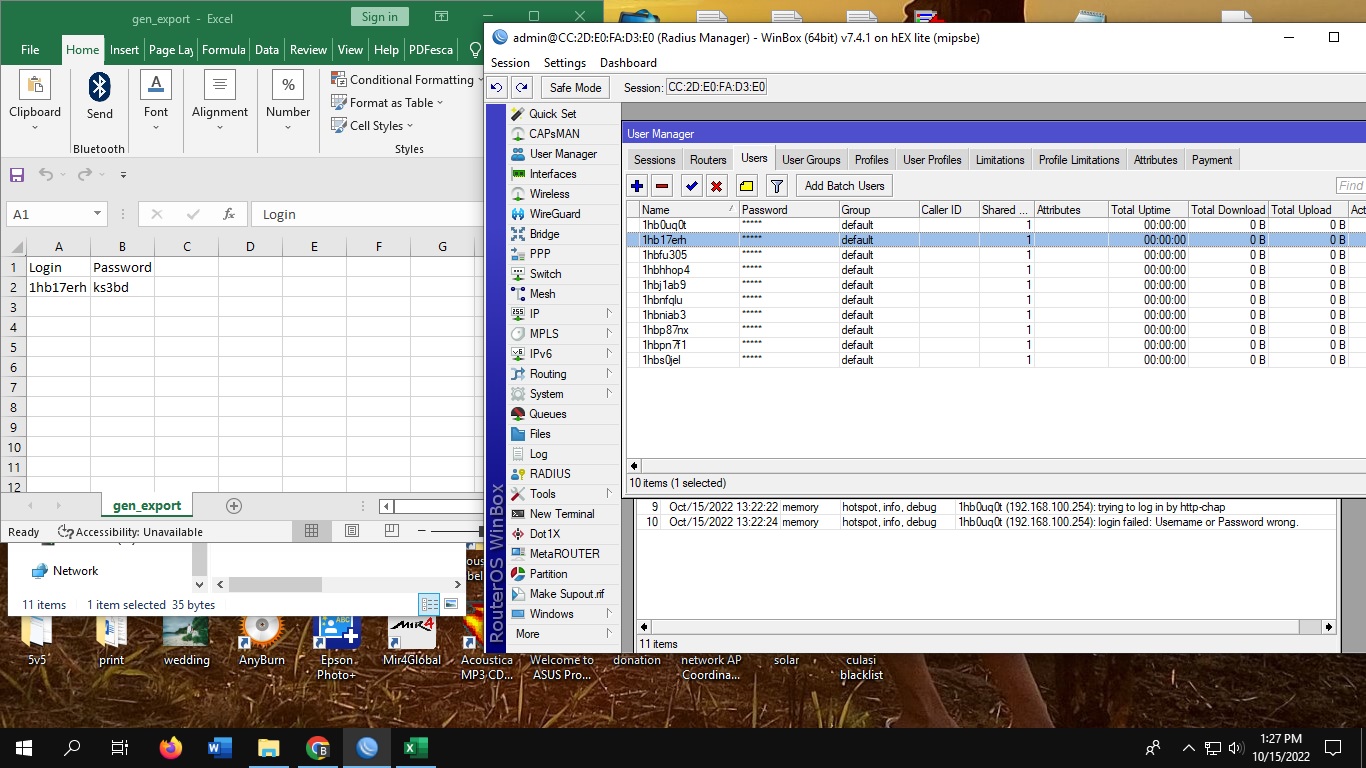This screenshot has width=1366, height=768.
Task: Open Format as Table dropdown
Action: (386, 102)
